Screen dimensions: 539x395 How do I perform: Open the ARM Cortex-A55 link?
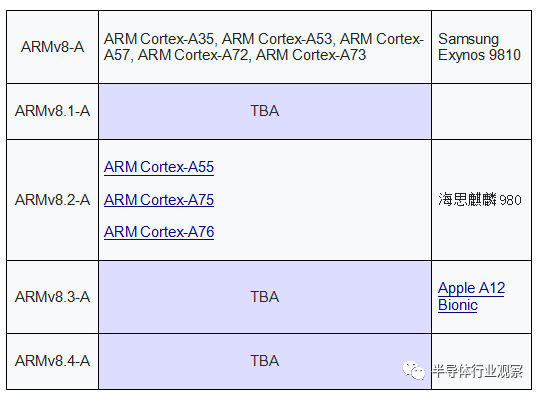159,167
